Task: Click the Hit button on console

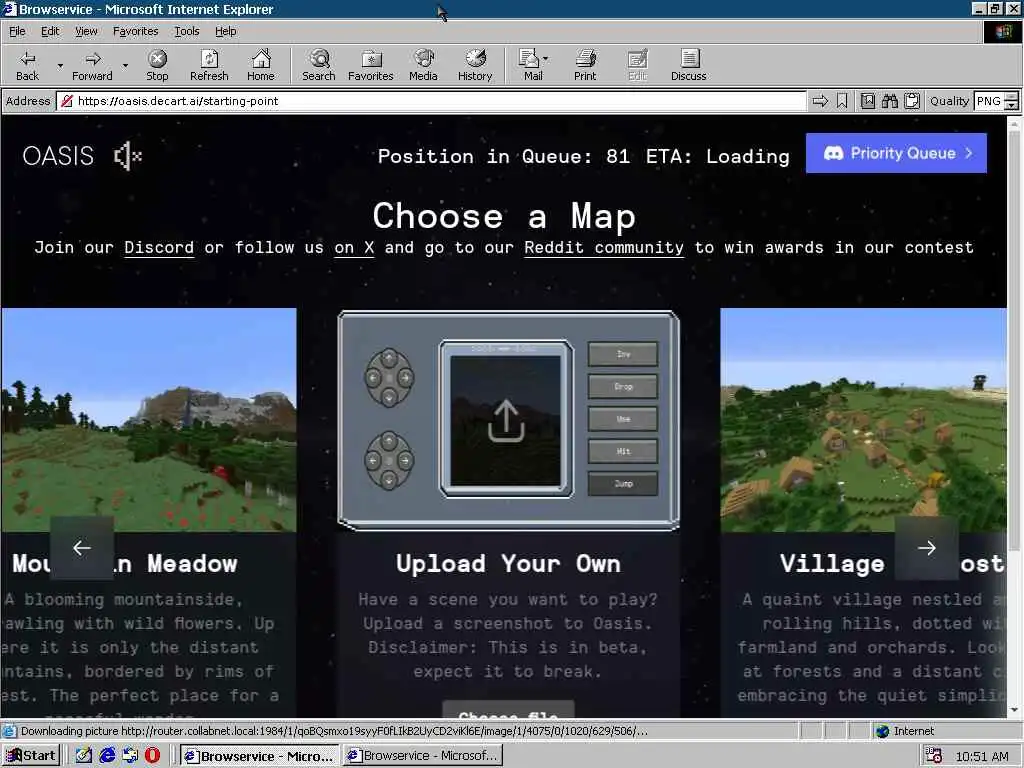Action: 623,451
